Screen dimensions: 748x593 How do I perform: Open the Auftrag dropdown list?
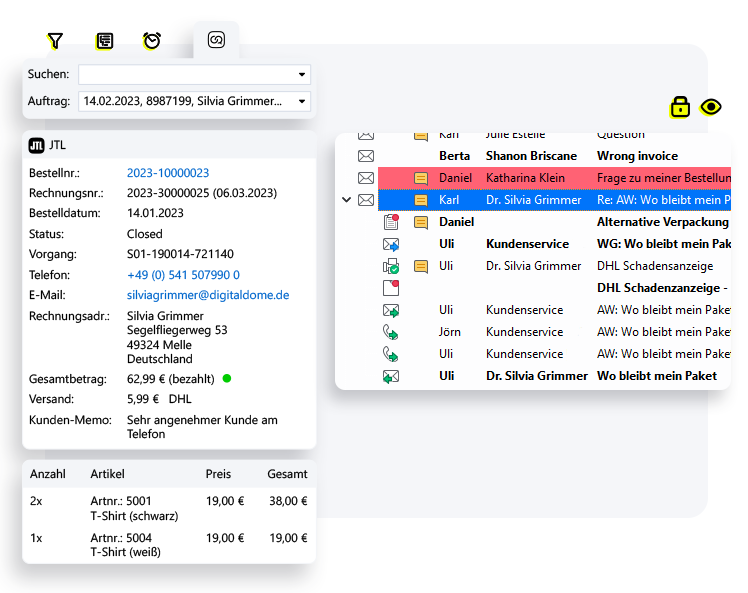302,101
